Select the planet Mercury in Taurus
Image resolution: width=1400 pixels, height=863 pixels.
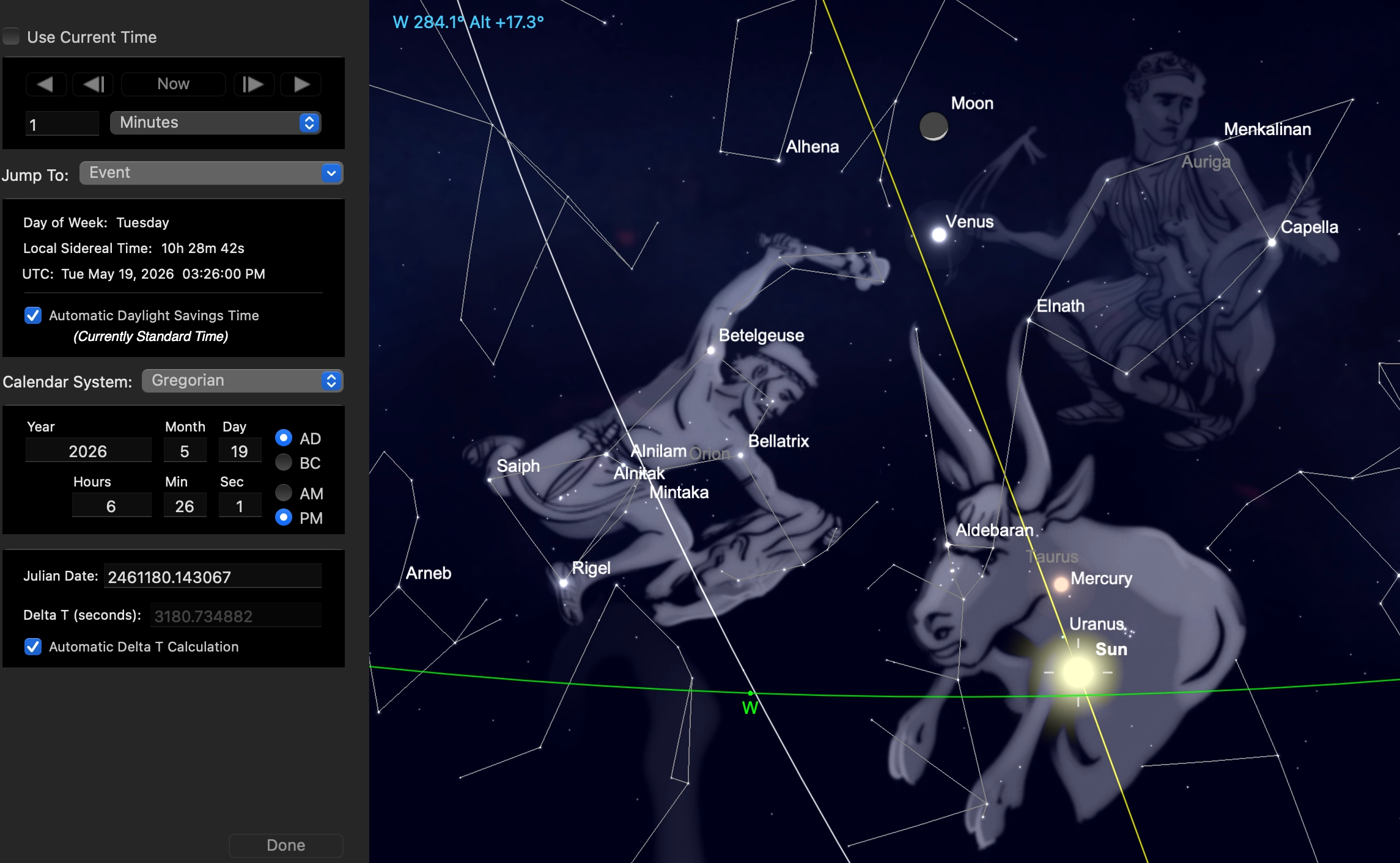(x=1061, y=584)
